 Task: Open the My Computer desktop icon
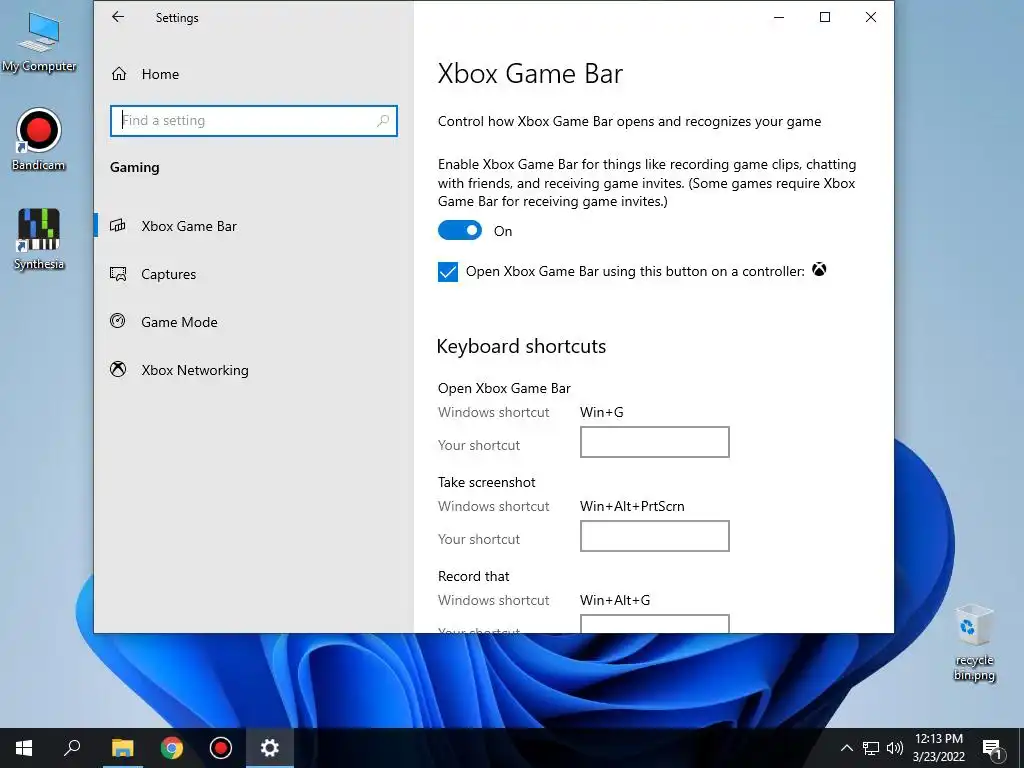coord(39,41)
